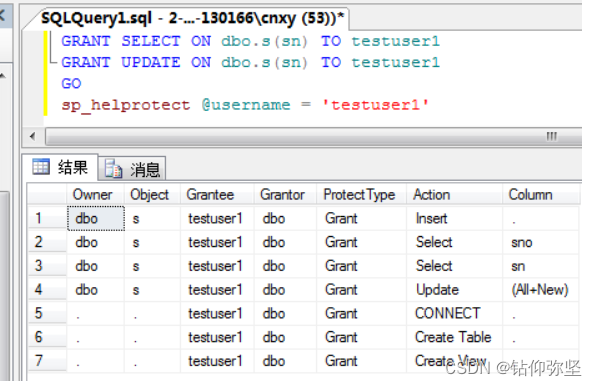Image resolution: width=597 pixels, height=386 pixels.
Task: Click the 'Update' action cell
Action: pyautogui.click(x=455, y=290)
